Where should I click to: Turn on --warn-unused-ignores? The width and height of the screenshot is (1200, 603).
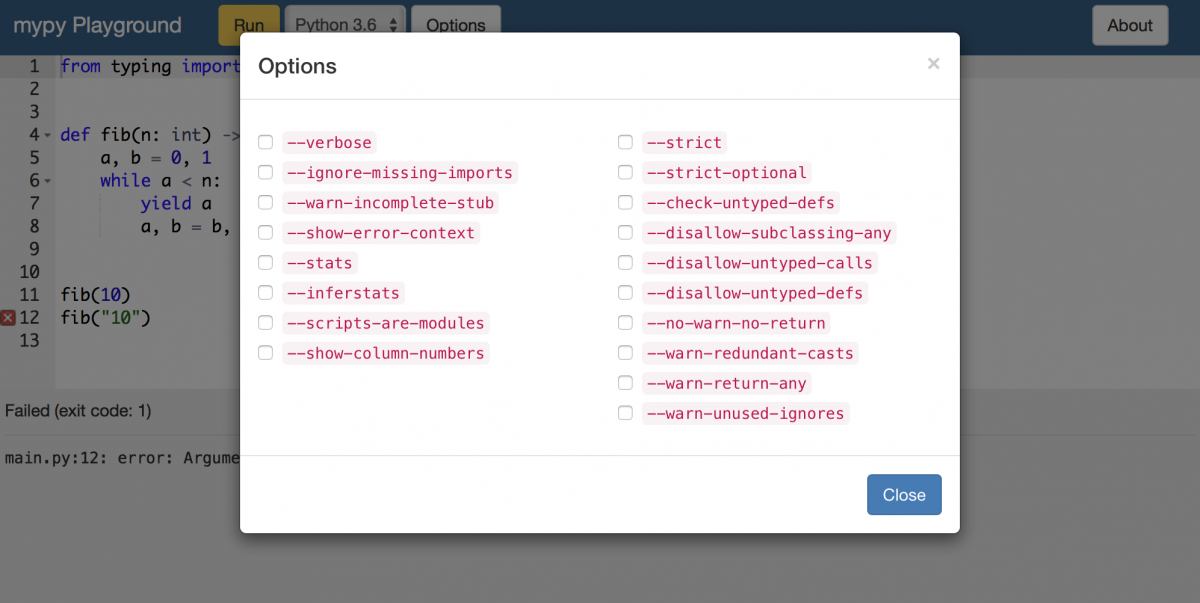pyautogui.click(x=625, y=412)
